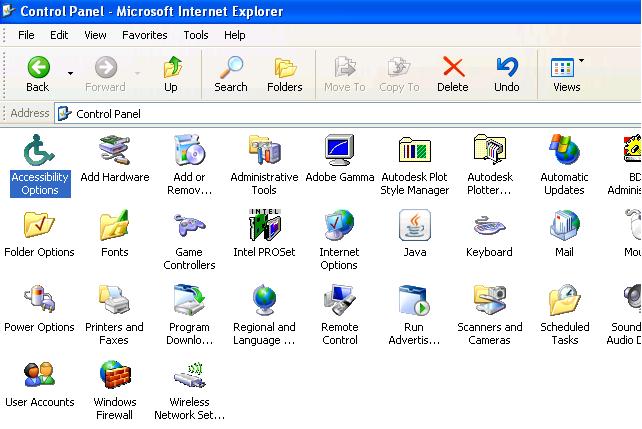Click the Undo toolbar button
Image resolution: width=642 pixels, height=429 pixels.
pyautogui.click(x=507, y=75)
